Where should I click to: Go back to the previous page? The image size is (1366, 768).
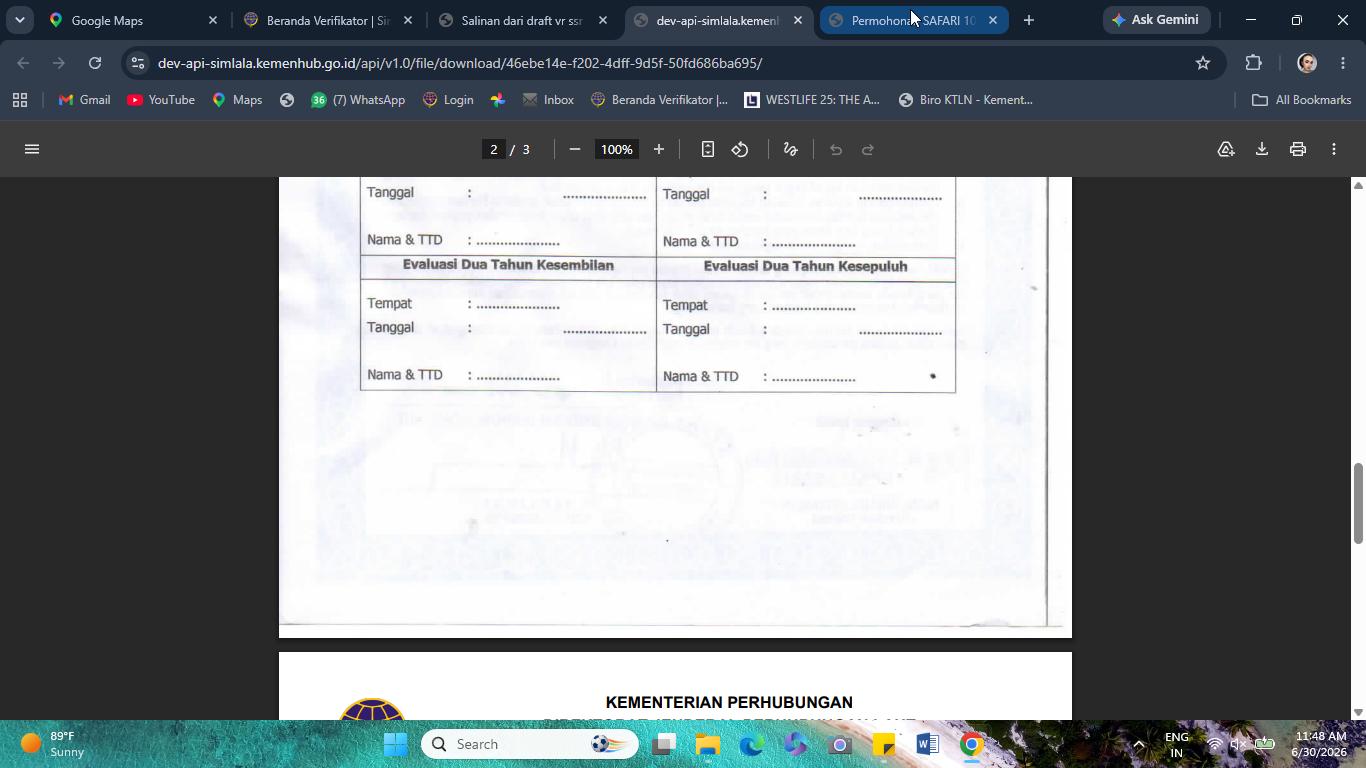tap(24, 63)
